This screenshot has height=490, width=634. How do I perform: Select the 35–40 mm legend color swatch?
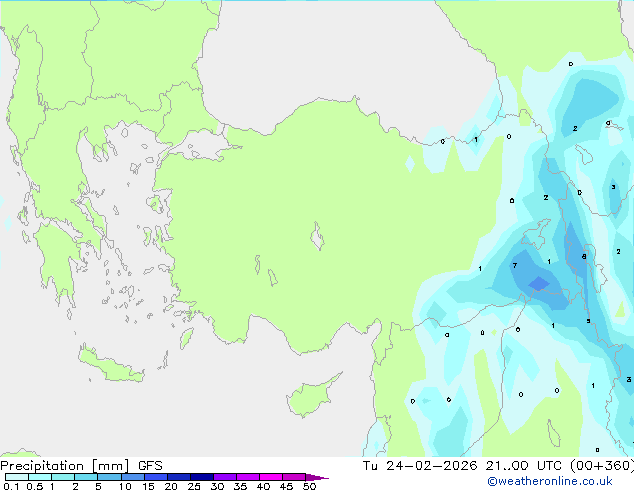pyautogui.click(x=248, y=477)
